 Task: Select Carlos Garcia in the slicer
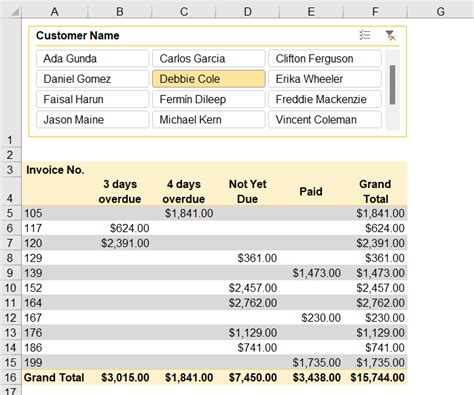point(209,59)
